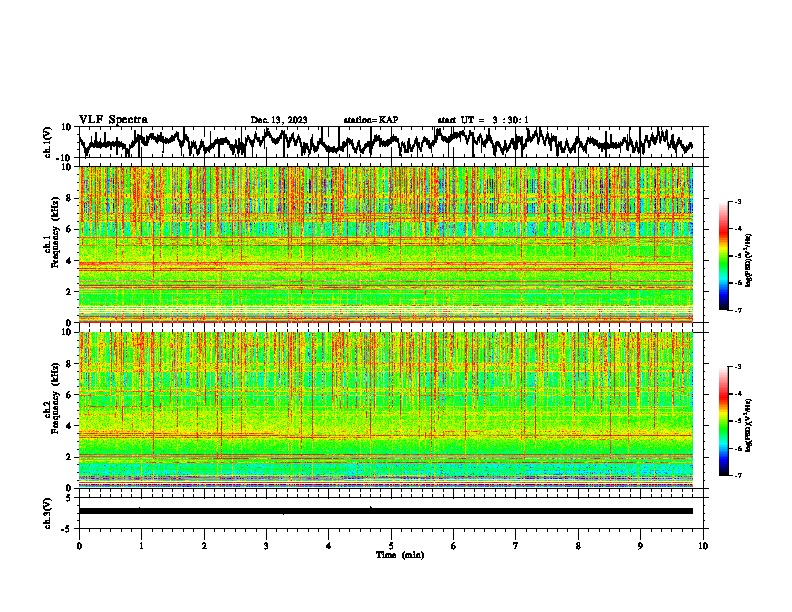
Task: Click the 4 kHz tick label of ch.2 spectrogram
Action: [x=70, y=426]
